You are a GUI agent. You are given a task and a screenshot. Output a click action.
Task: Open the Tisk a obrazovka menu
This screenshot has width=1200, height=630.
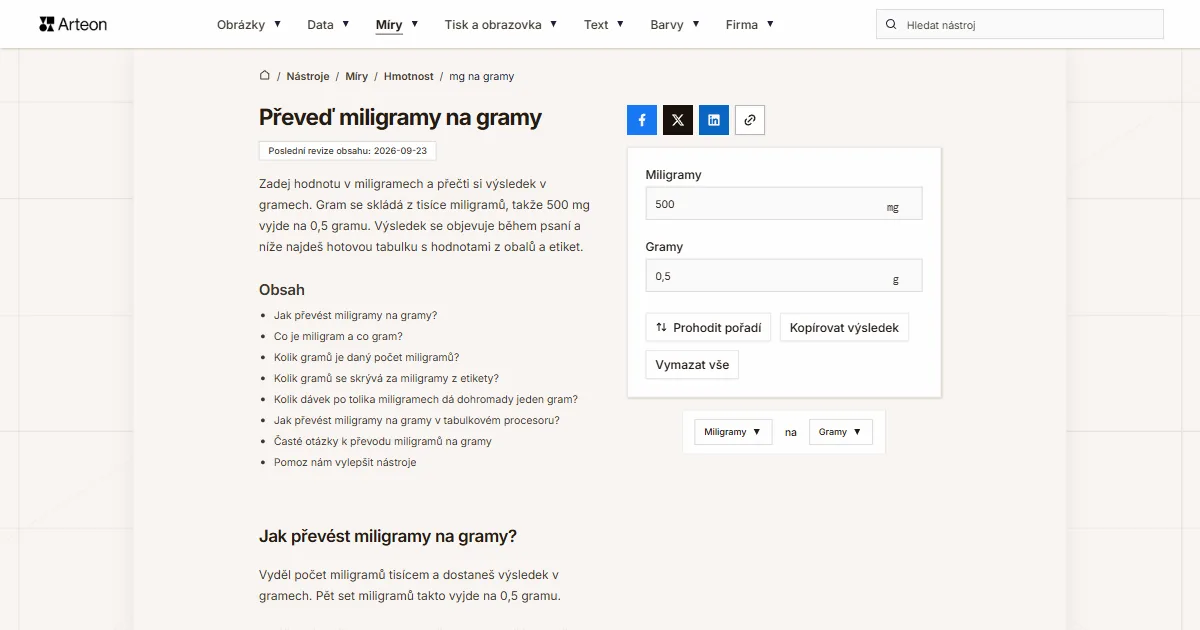point(501,24)
